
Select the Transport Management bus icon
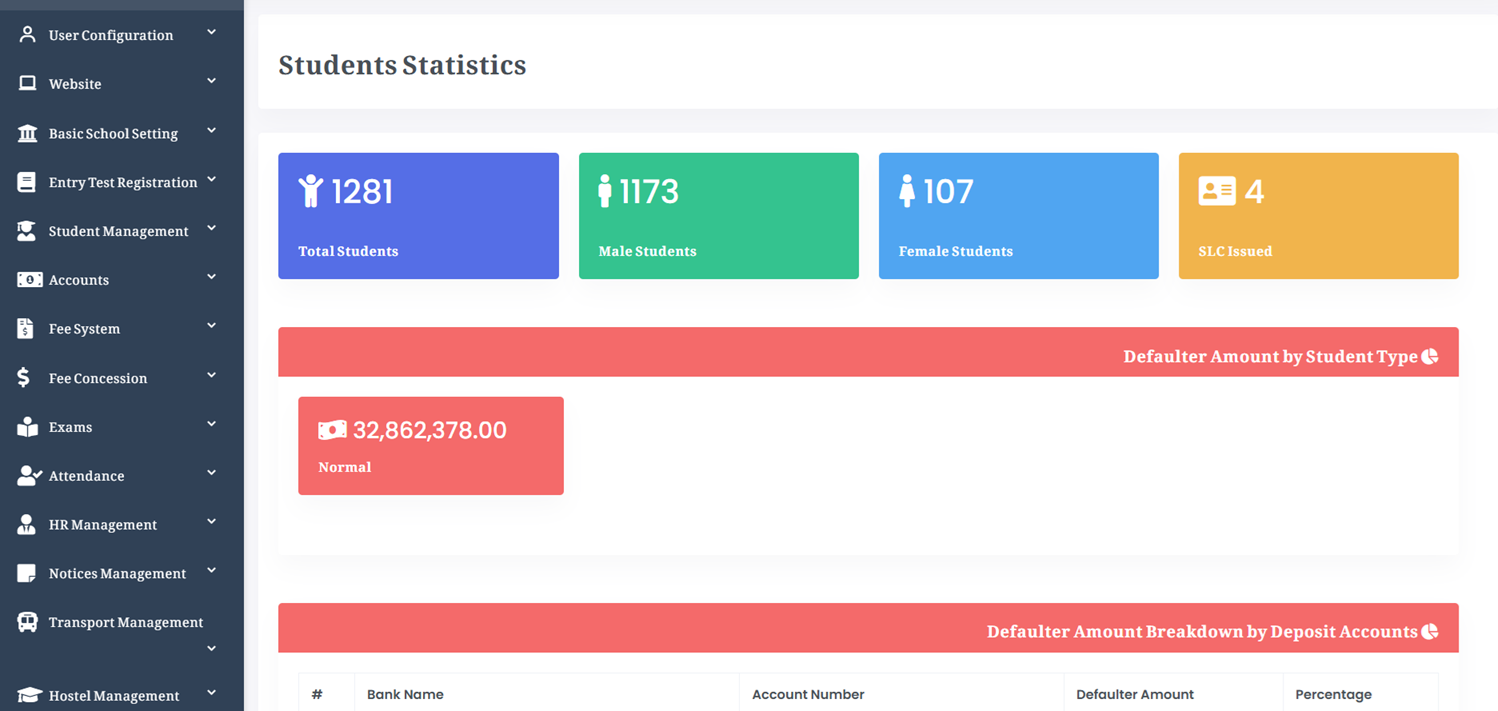pos(26,621)
